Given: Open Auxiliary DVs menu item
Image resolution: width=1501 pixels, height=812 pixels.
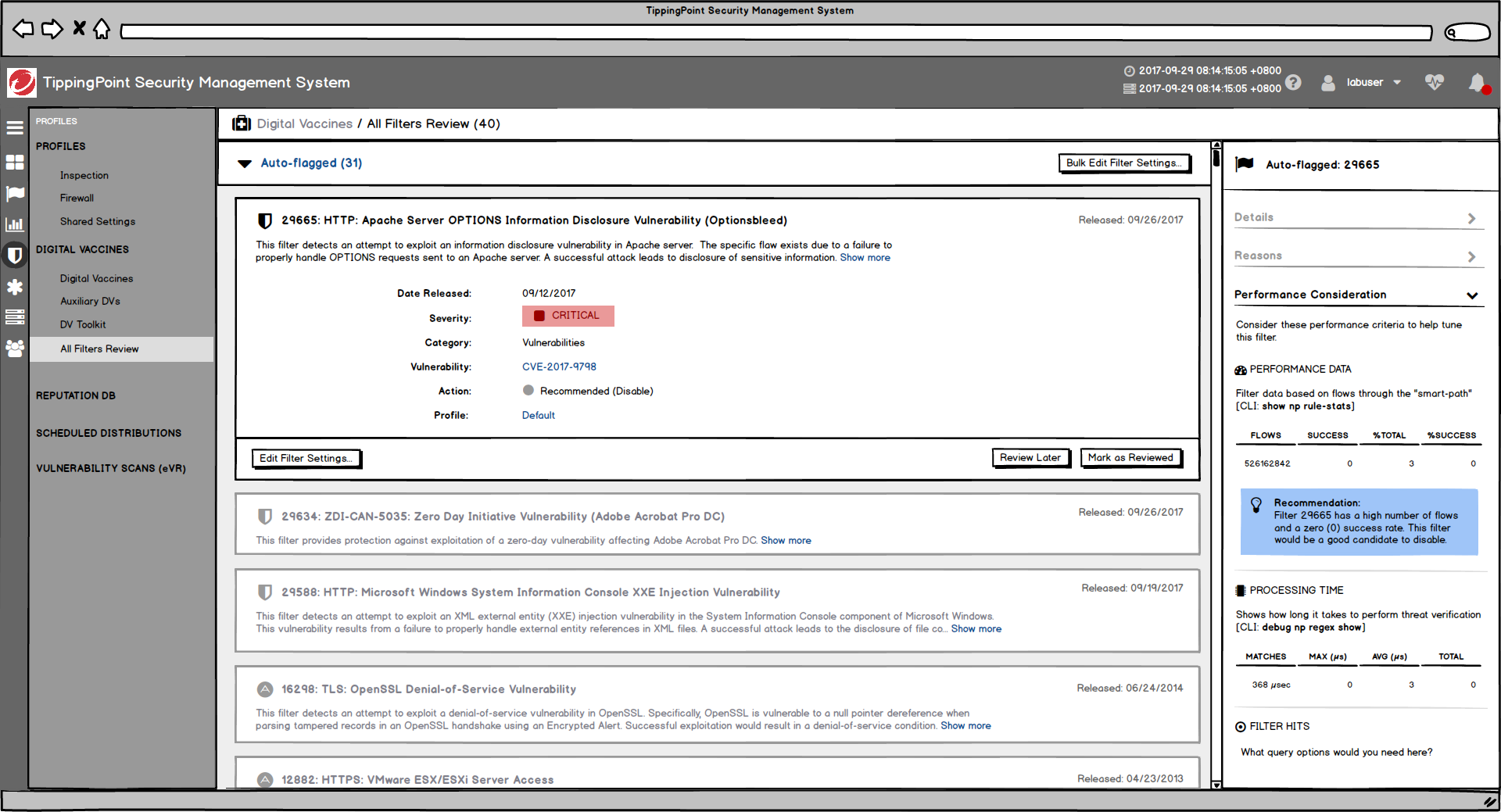Looking at the screenshot, I should 90,302.
